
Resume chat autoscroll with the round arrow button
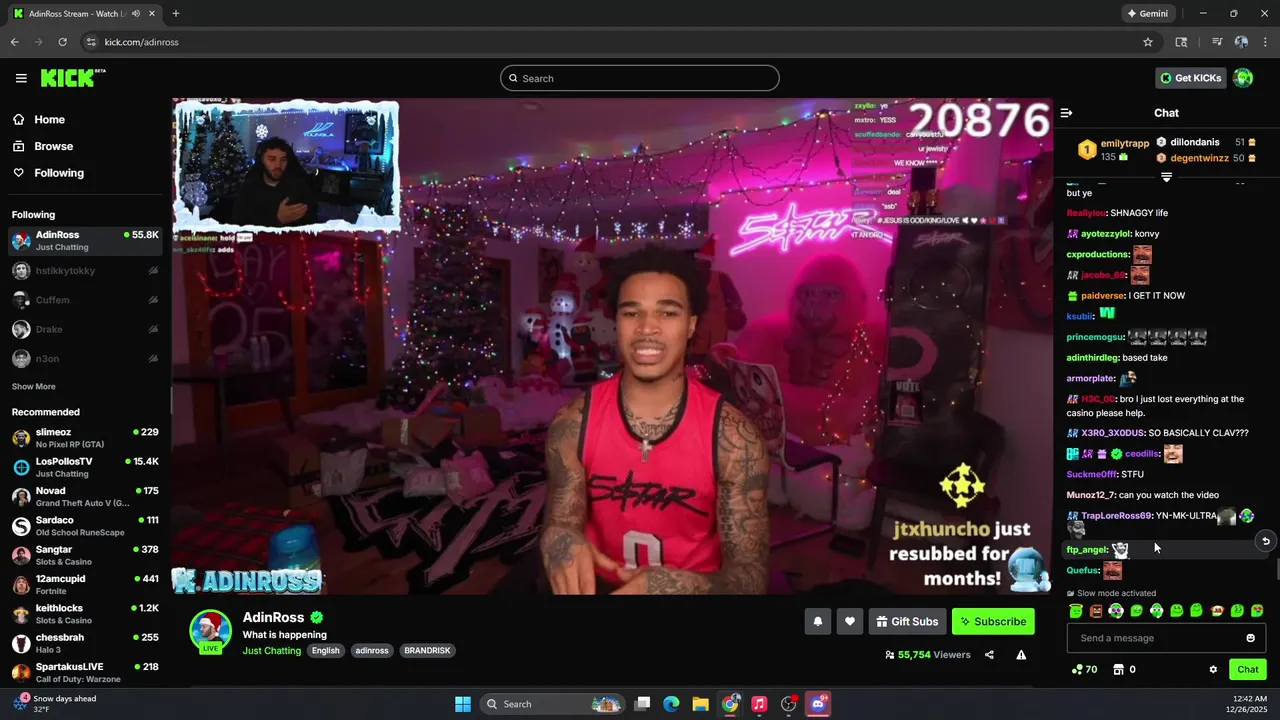point(1265,541)
